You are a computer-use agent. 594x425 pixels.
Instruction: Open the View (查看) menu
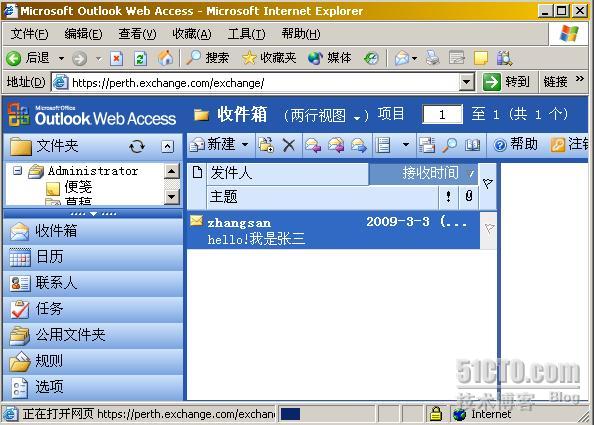coord(137,34)
